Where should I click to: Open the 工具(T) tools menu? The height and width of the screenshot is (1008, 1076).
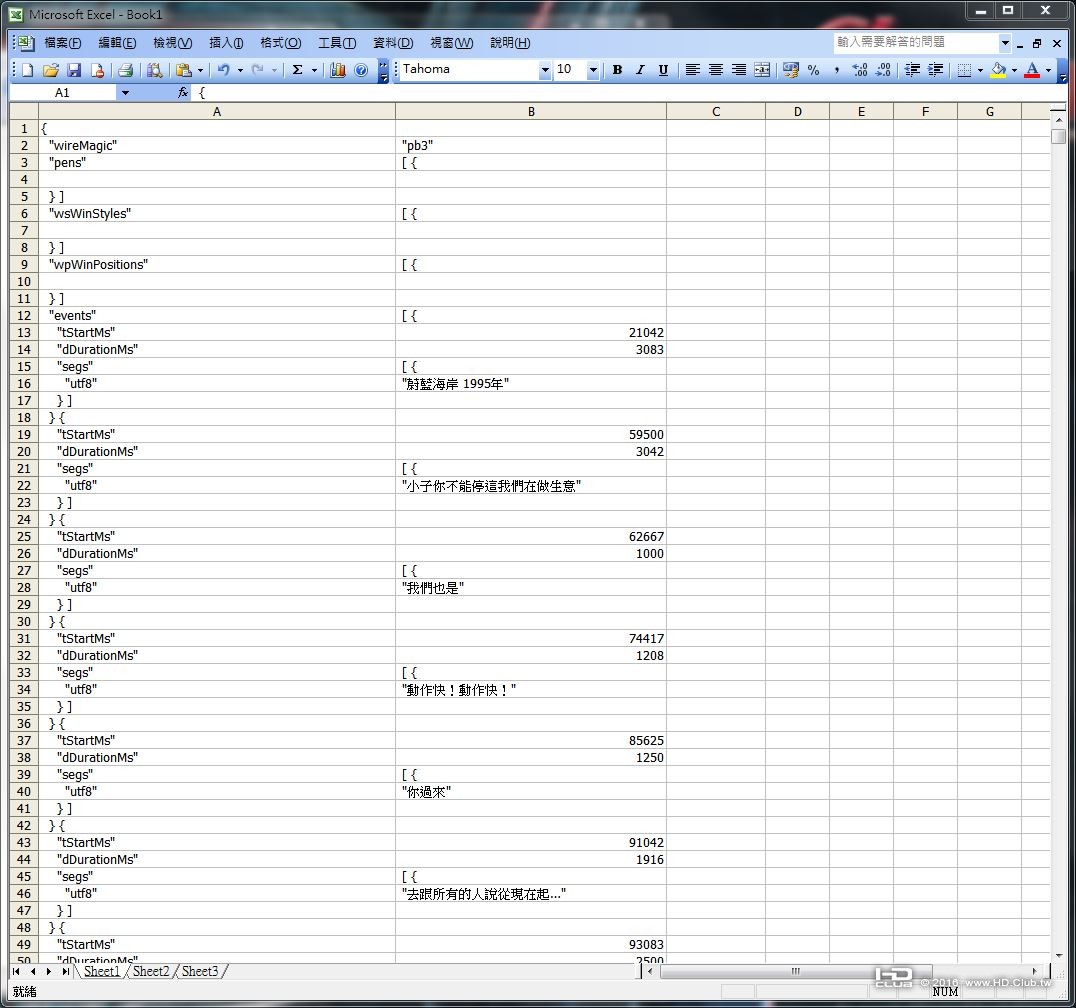pyautogui.click(x=337, y=43)
